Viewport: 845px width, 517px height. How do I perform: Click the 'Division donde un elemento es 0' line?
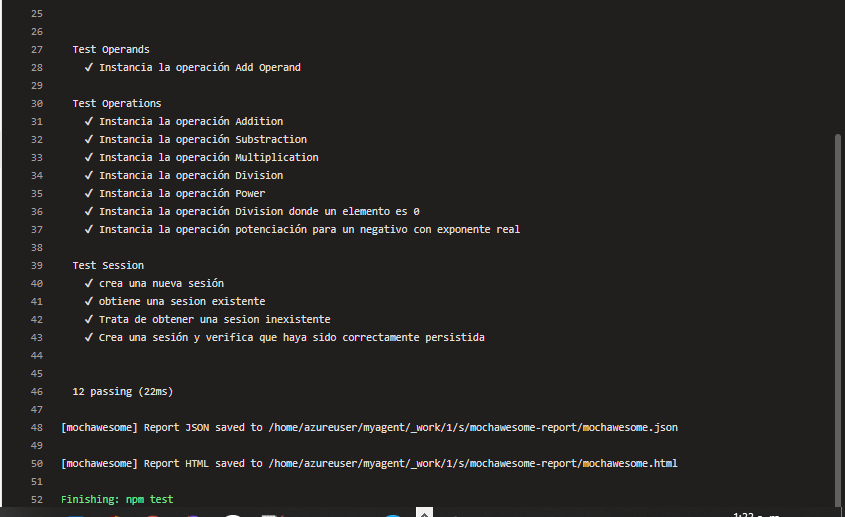click(x=252, y=211)
